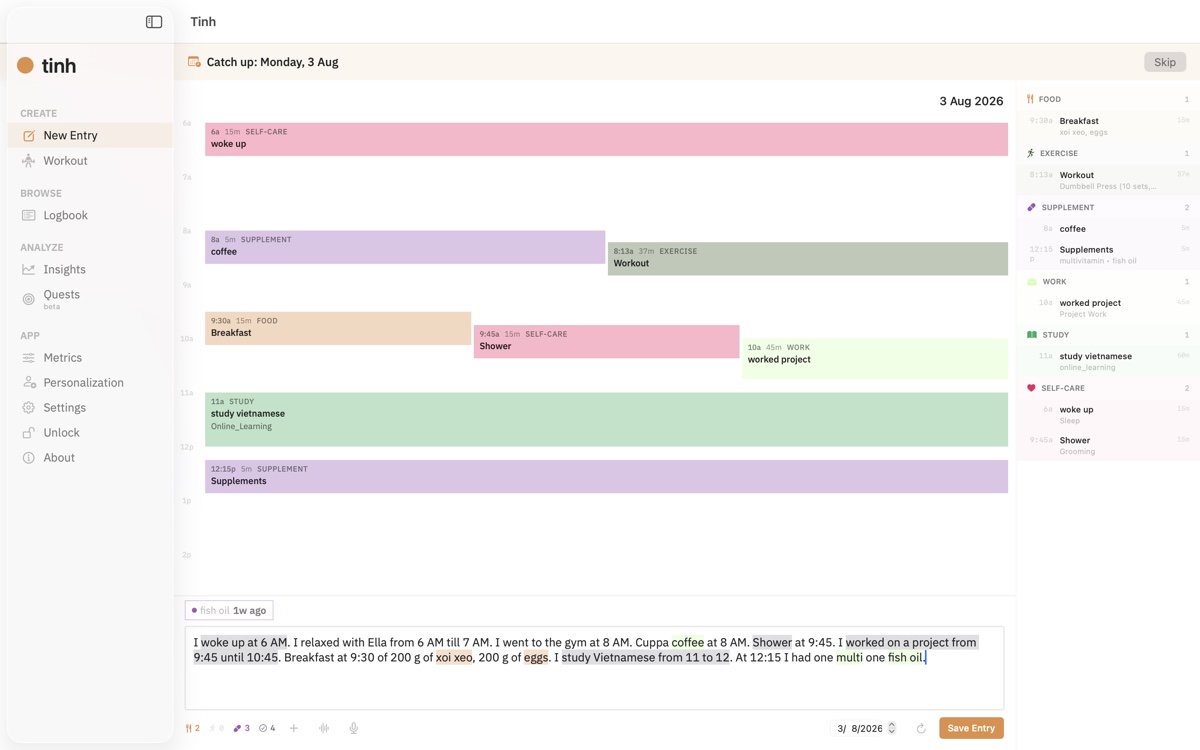Select the Breakfast food timeline block
Screen dimensions: 1200x750
pyautogui.click(x=338, y=328)
